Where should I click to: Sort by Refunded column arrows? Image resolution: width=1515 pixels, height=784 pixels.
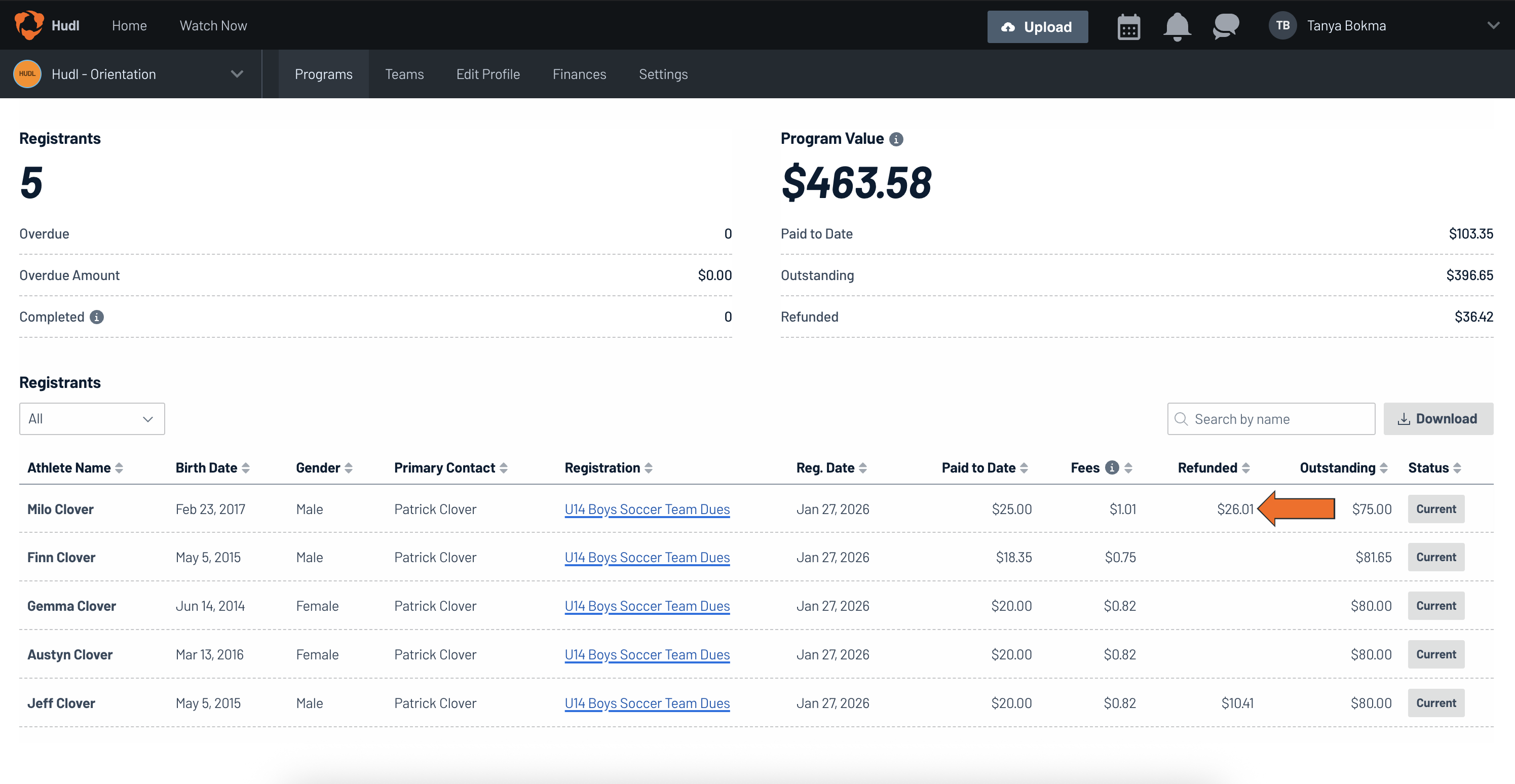pyautogui.click(x=1245, y=468)
